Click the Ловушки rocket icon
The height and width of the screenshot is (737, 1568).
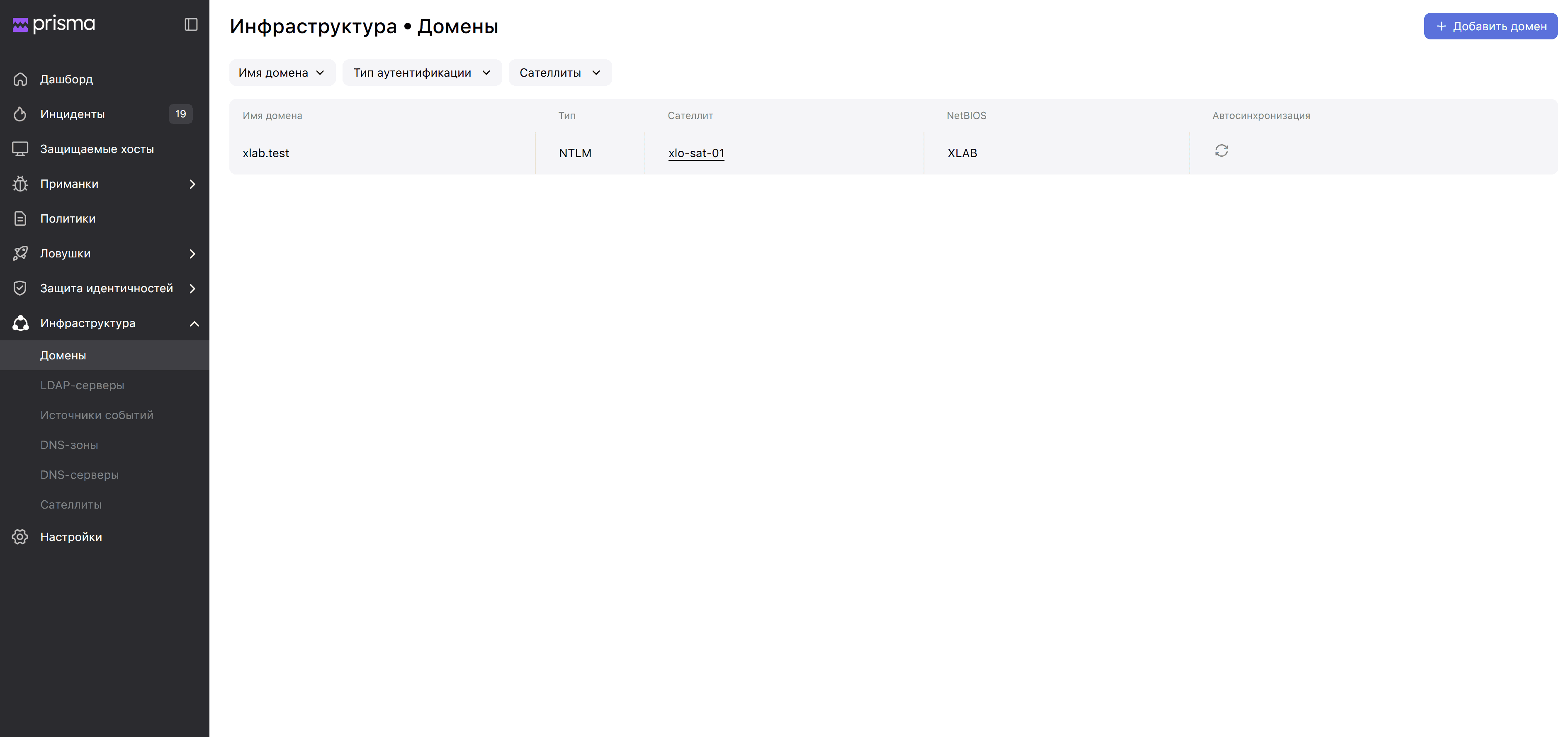tap(20, 253)
